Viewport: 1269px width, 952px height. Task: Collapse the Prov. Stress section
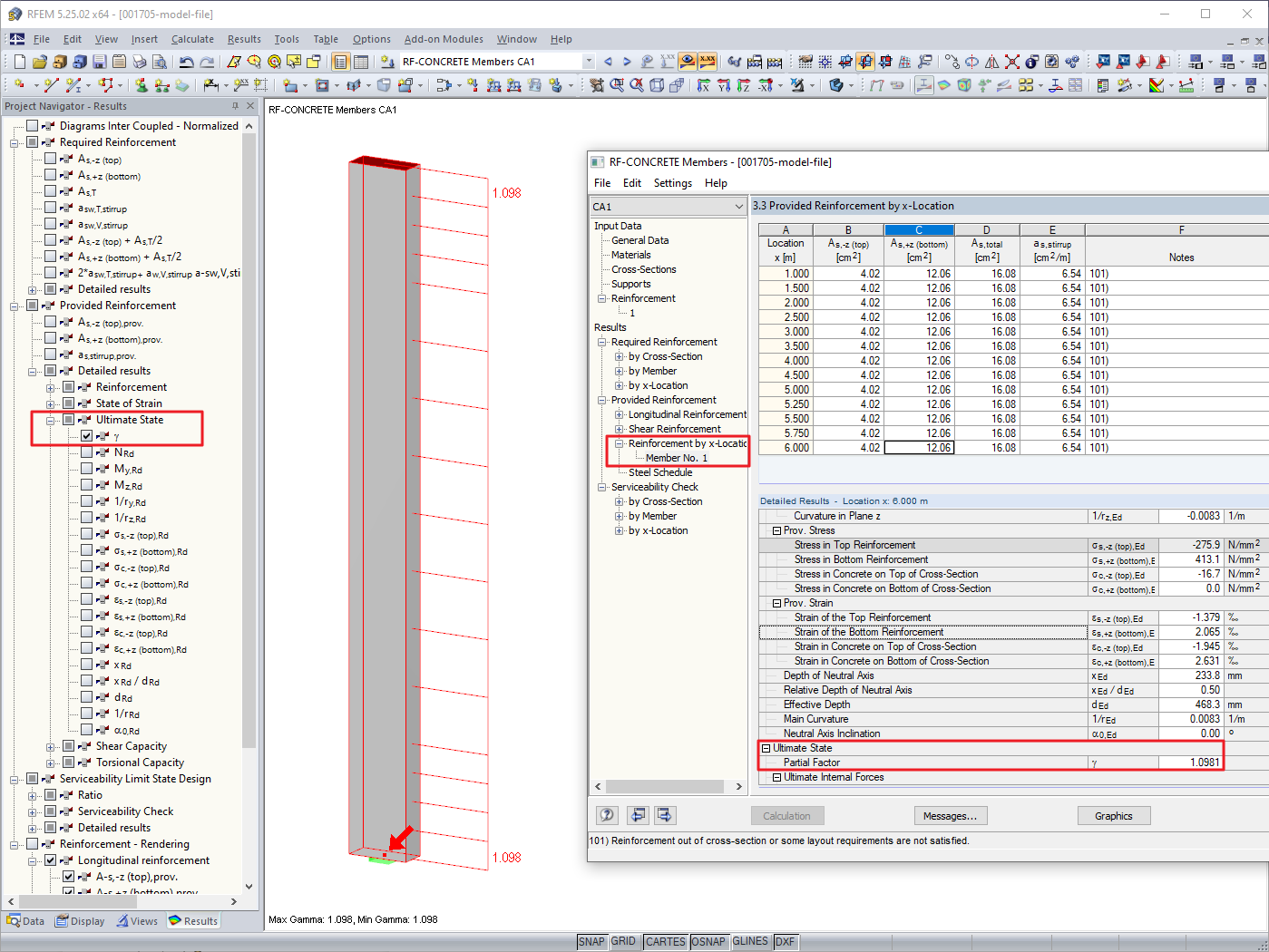(776, 530)
